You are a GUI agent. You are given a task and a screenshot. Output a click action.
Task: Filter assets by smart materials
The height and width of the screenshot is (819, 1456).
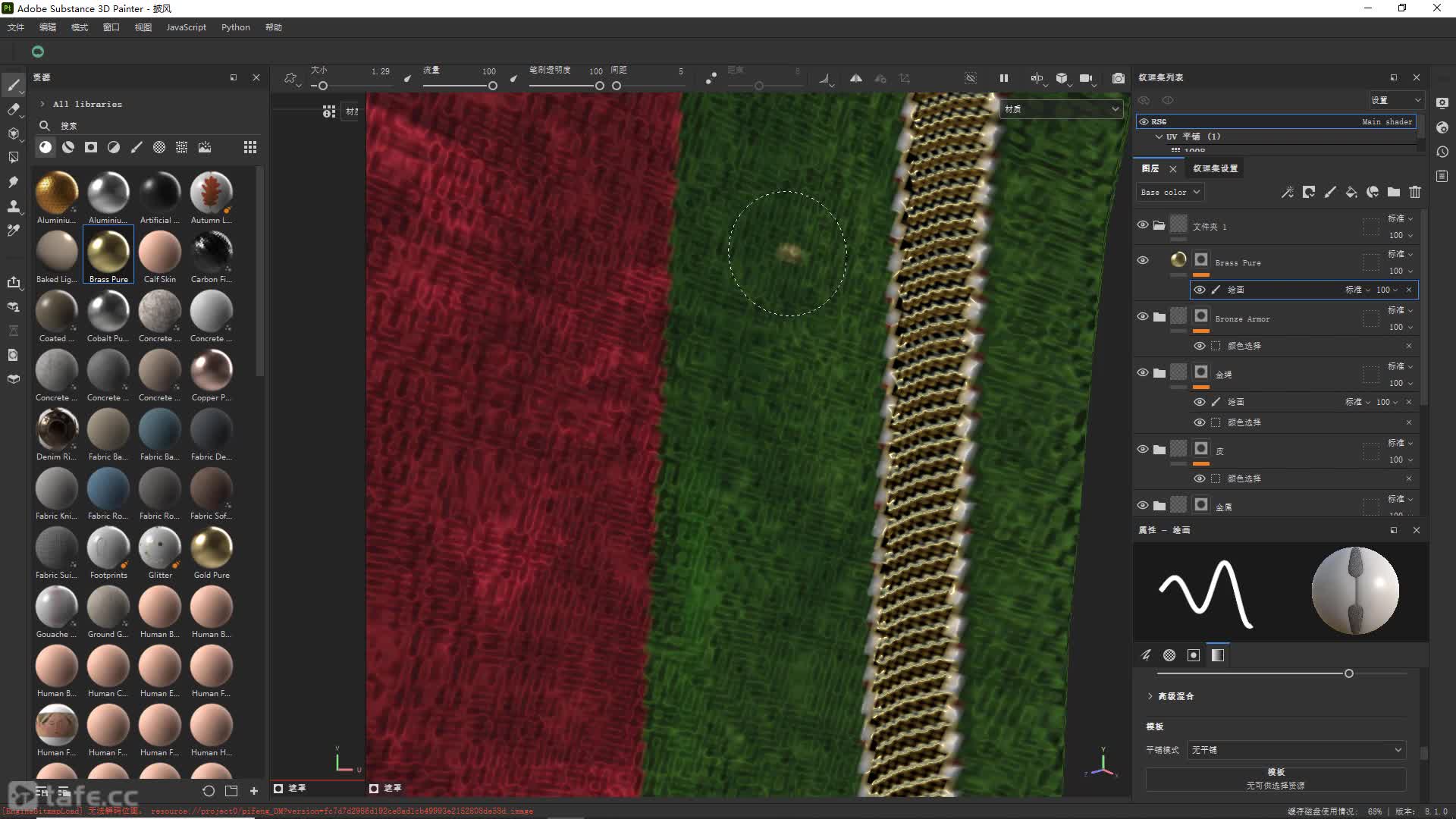click(68, 147)
